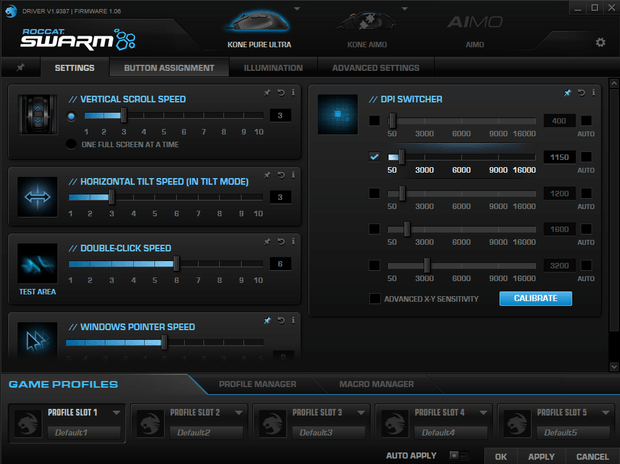Click the Double-Click Speed test area icon

pos(38,263)
